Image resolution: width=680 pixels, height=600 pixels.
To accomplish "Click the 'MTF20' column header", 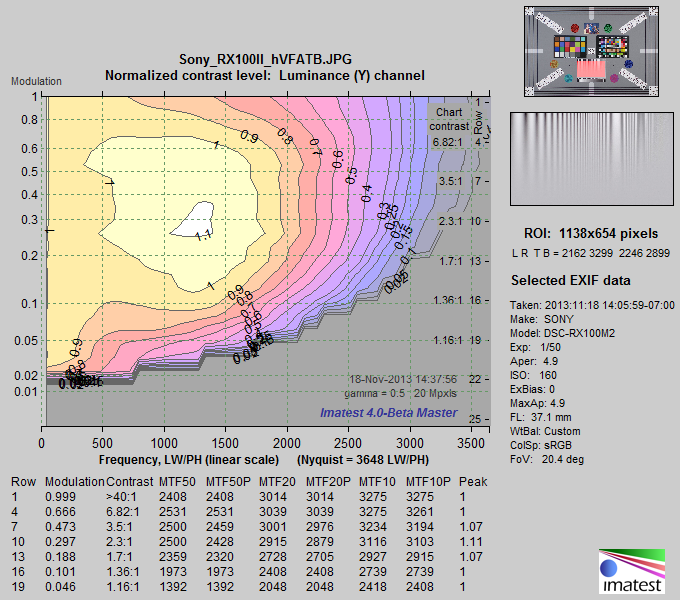I will coord(277,482).
